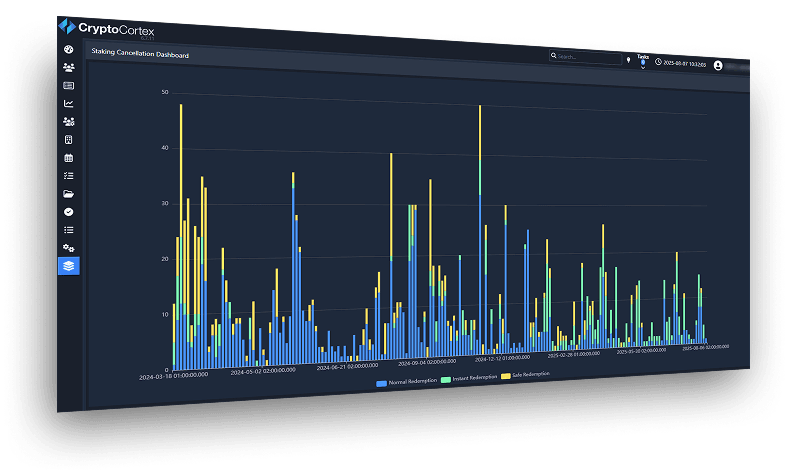Click the users group sidebar icon
This screenshot has height=476, width=789.
tap(68, 67)
